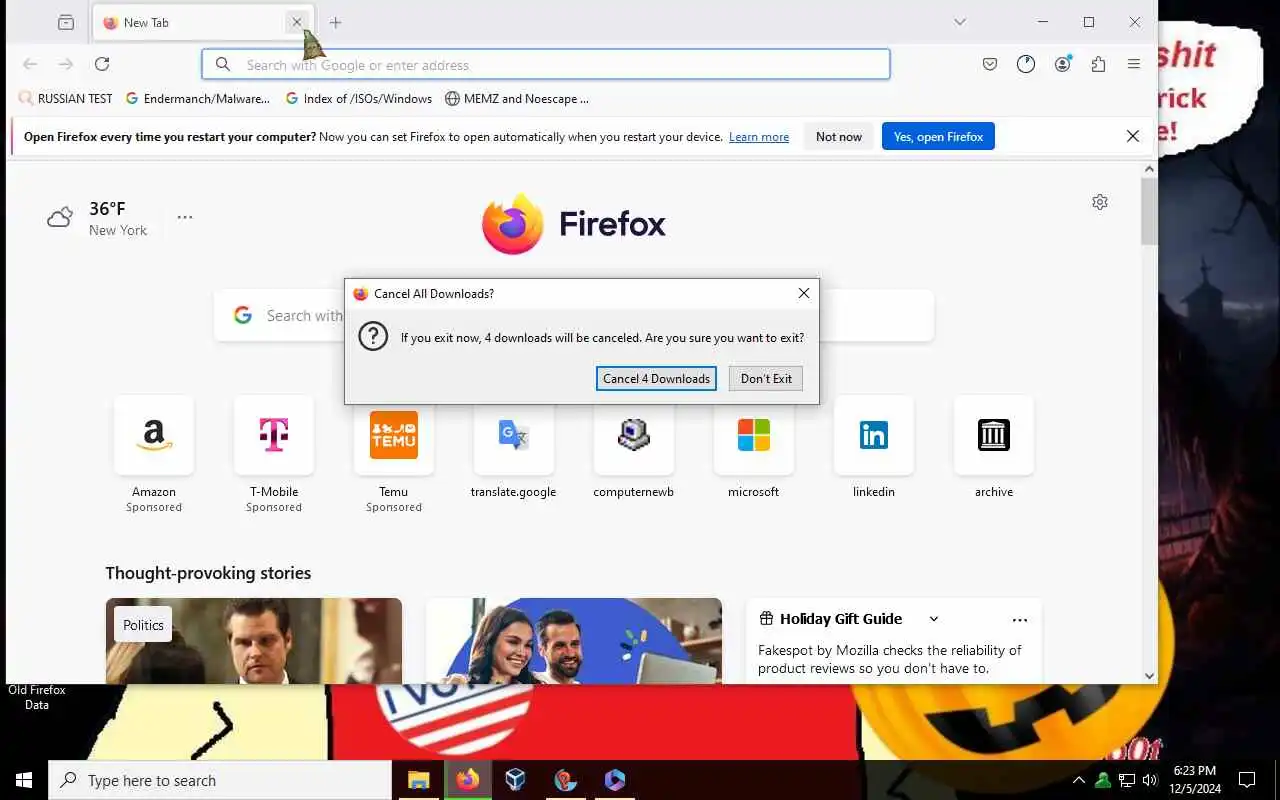Open the Index of /ISOs/Windows bookmark
This screenshot has height=800, width=1280.
(x=359, y=98)
